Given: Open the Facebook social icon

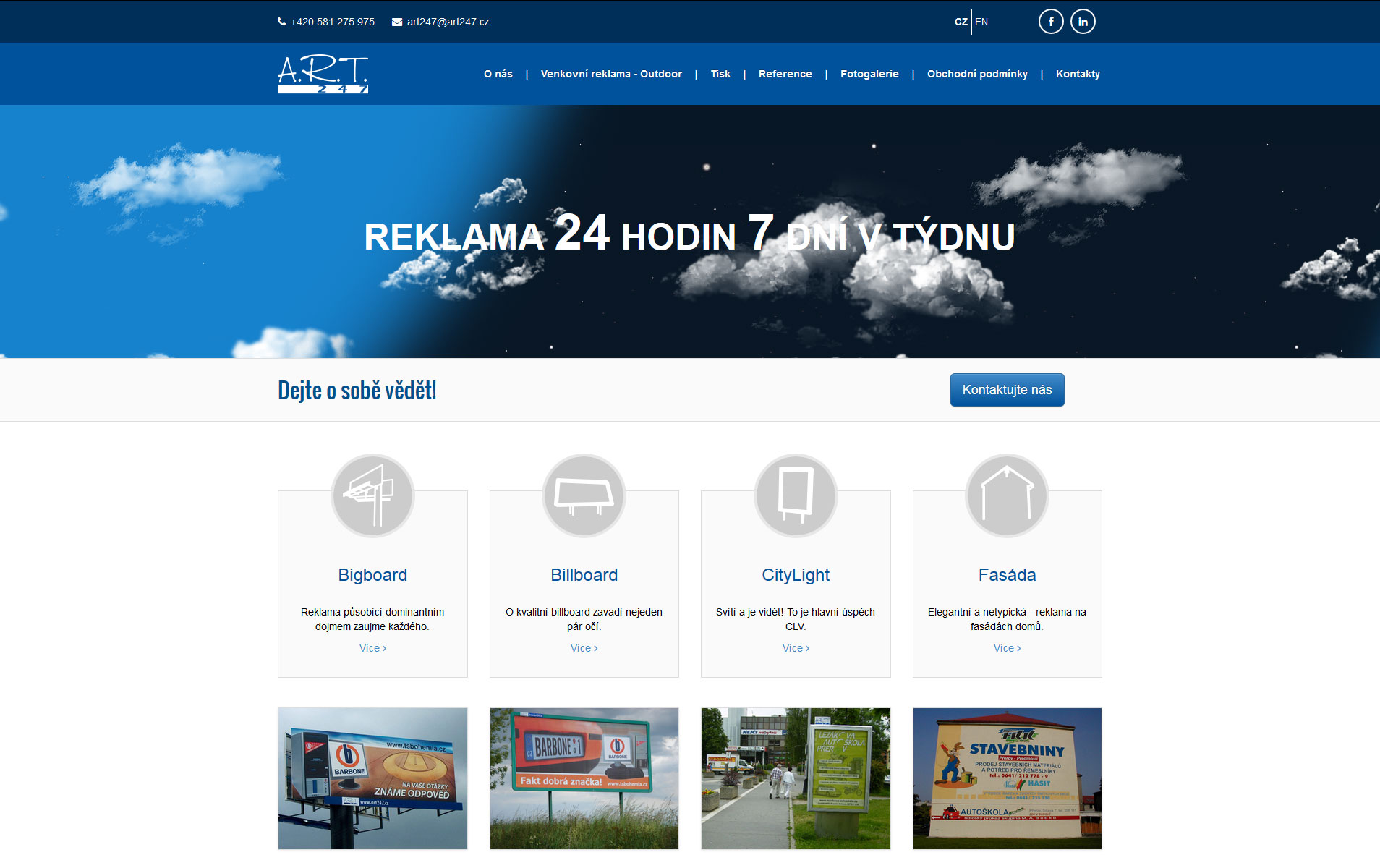Looking at the screenshot, I should (x=1051, y=22).
